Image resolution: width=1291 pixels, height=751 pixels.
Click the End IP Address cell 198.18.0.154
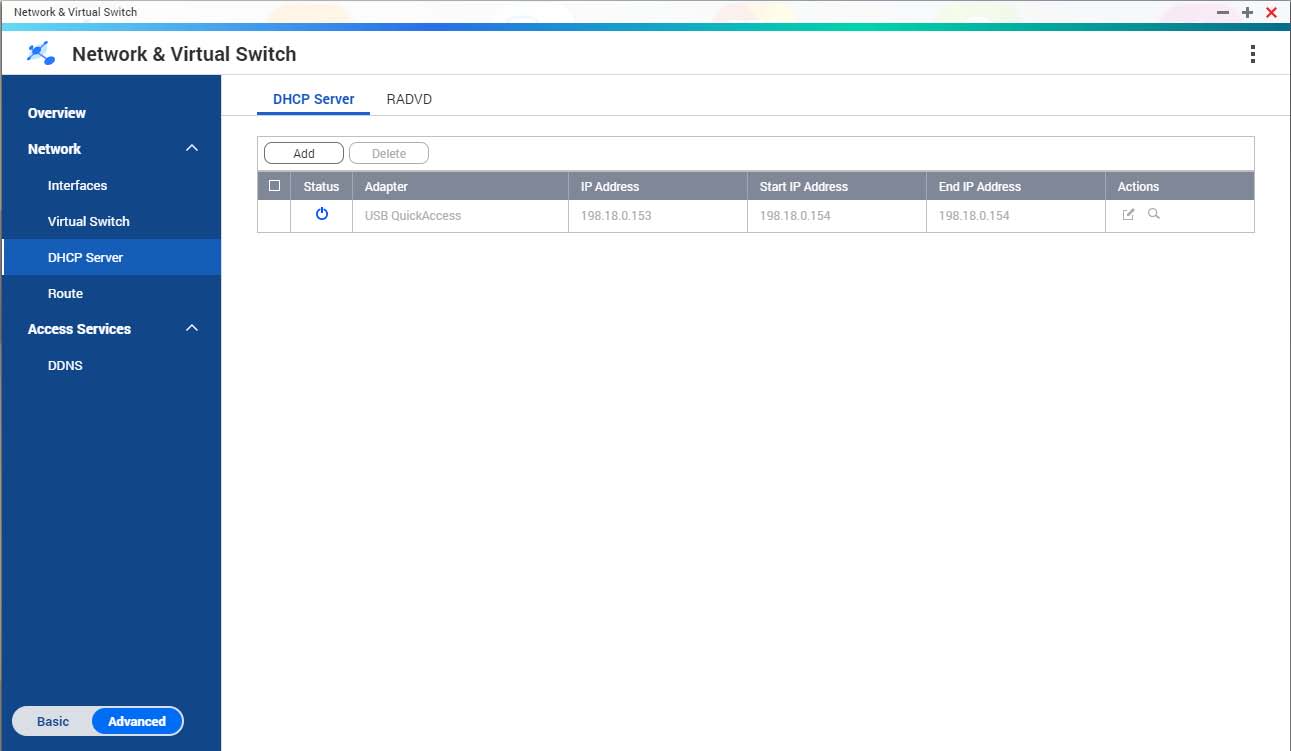pos(1015,216)
